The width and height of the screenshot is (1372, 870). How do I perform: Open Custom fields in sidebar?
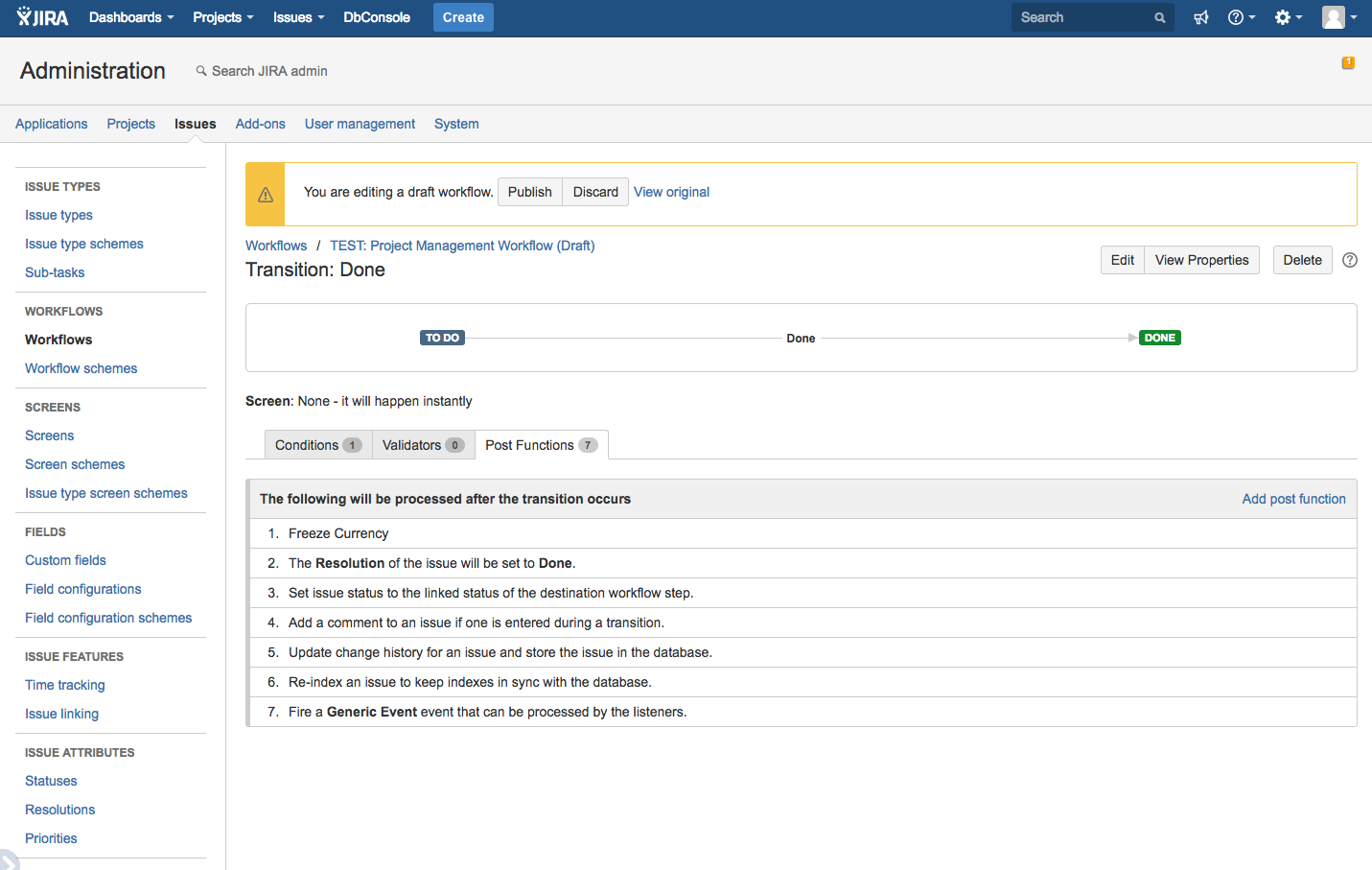pos(65,560)
